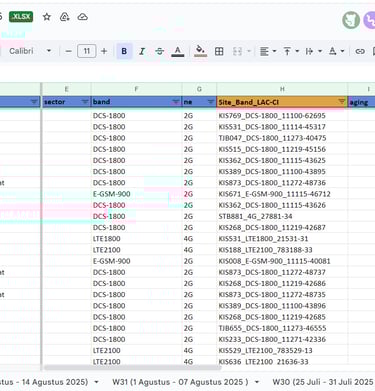Open the vertical align menu
Image resolution: width=375 pixels, height=391 pixels.
[291, 51]
